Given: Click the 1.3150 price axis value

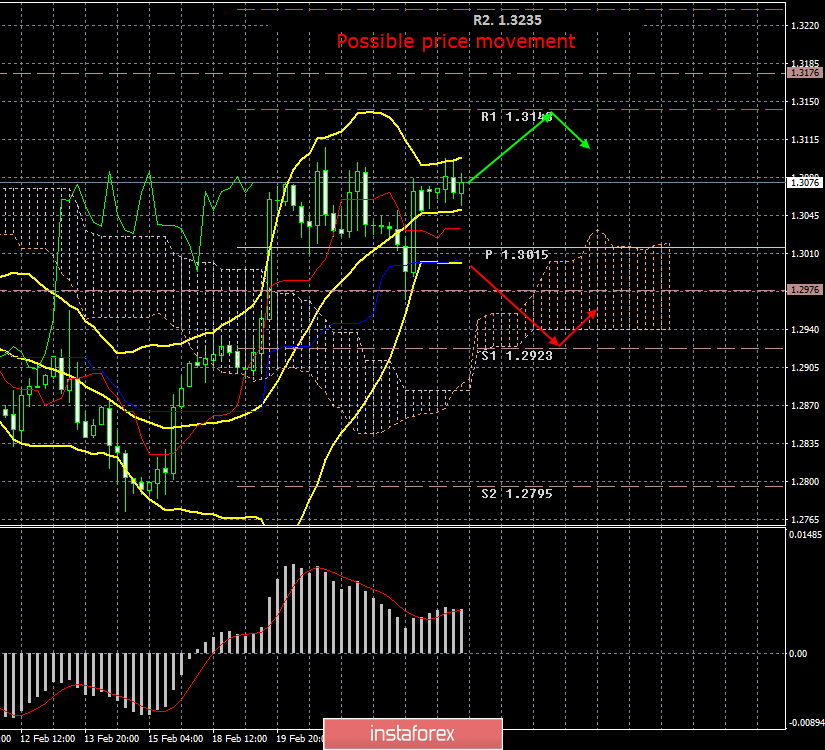Looking at the screenshot, I should 805,102.
